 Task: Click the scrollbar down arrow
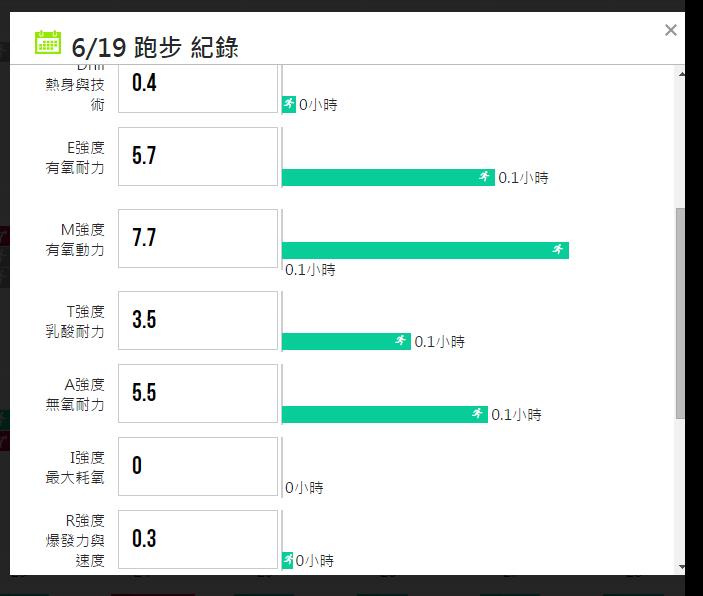pos(681,567)
